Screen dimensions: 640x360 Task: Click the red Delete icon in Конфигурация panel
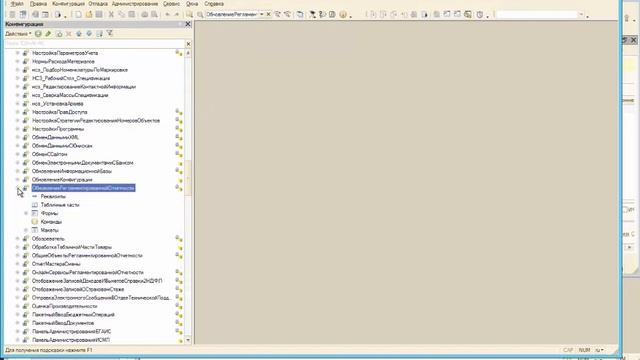click(x=69, y=33)
